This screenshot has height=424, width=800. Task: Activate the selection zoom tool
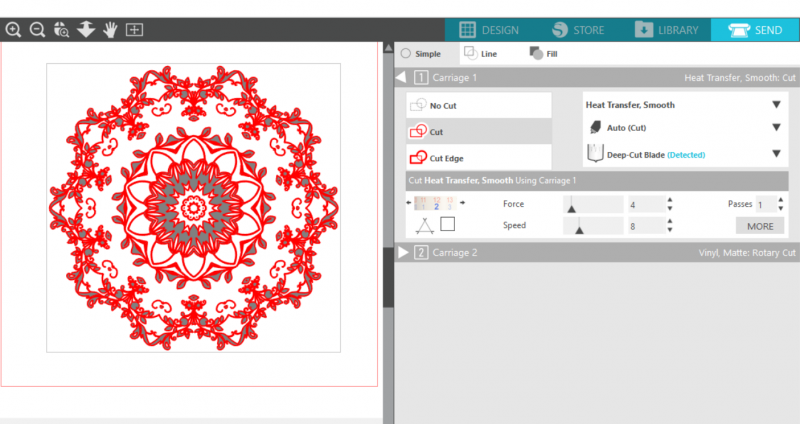point(61,30)
